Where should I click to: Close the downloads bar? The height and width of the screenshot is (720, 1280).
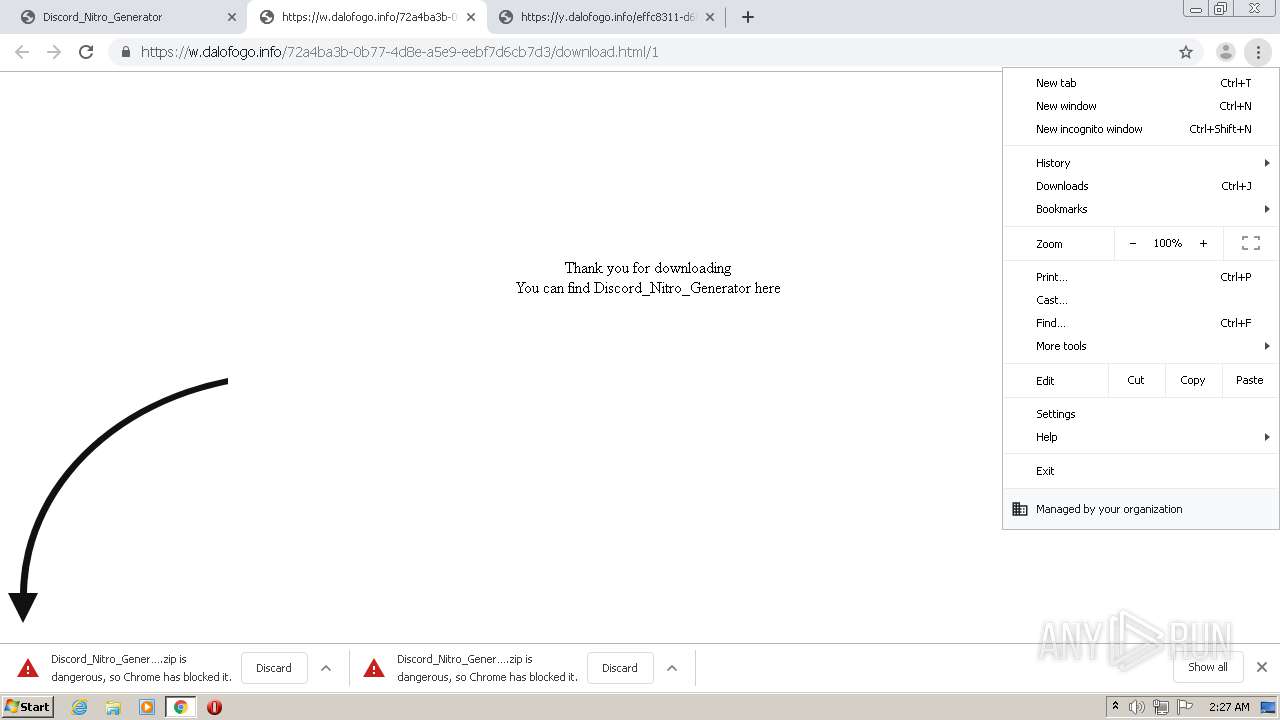click(x=1262, y=667)
